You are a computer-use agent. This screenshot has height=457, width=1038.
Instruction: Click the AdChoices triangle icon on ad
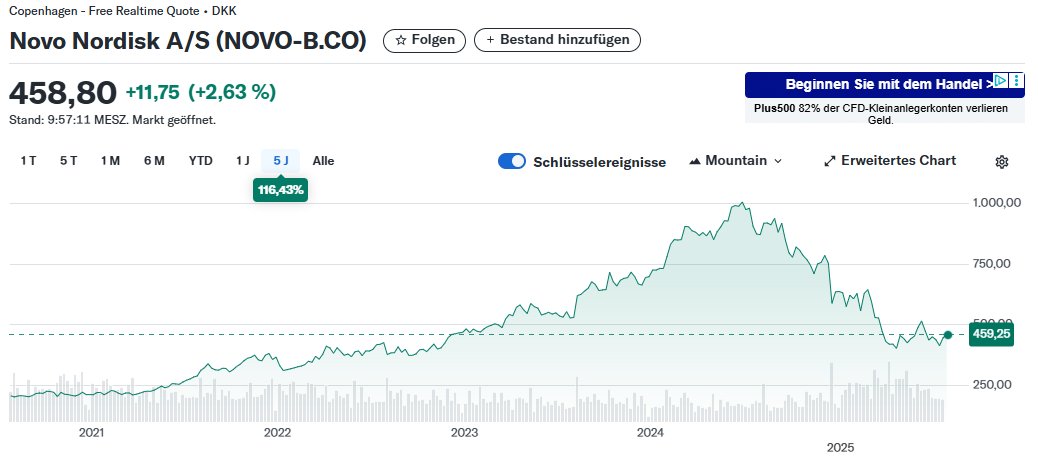pos(1000,81)
